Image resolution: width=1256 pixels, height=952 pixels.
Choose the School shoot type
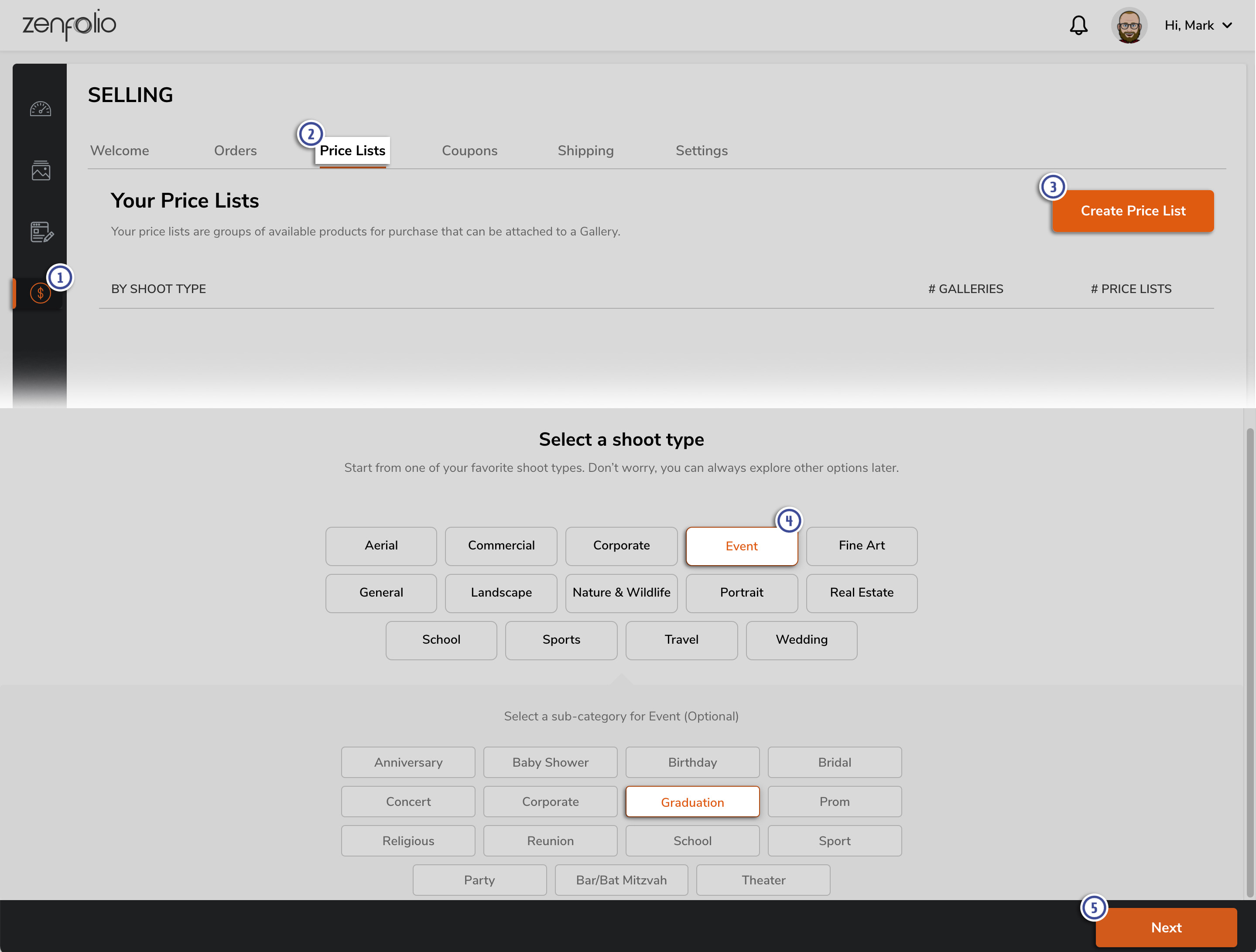click(441, 640)
